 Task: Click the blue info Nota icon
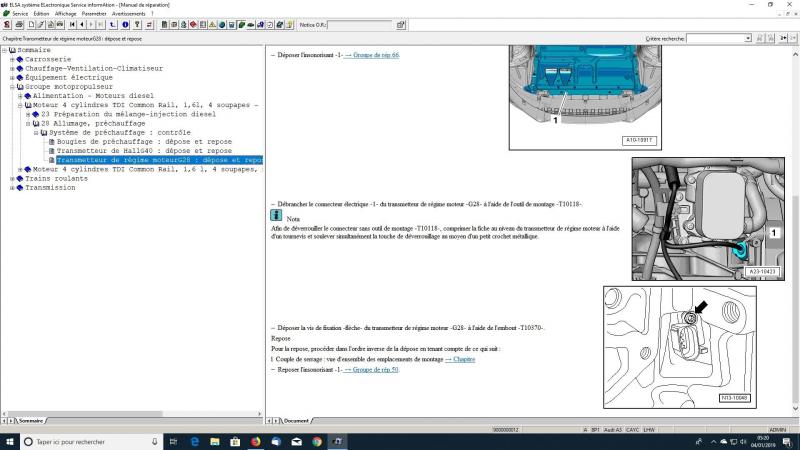point(276,215)
